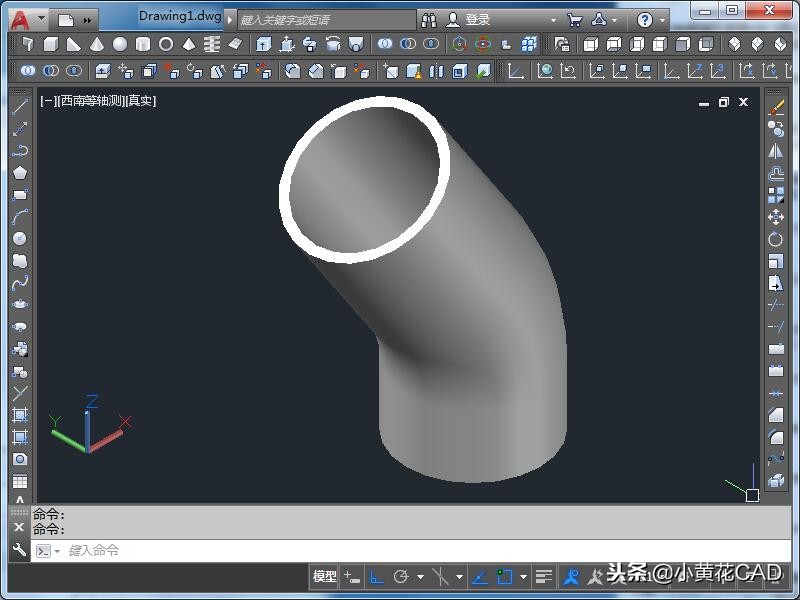Open Polar Tracking angle dropdown

tap(420, 577)
